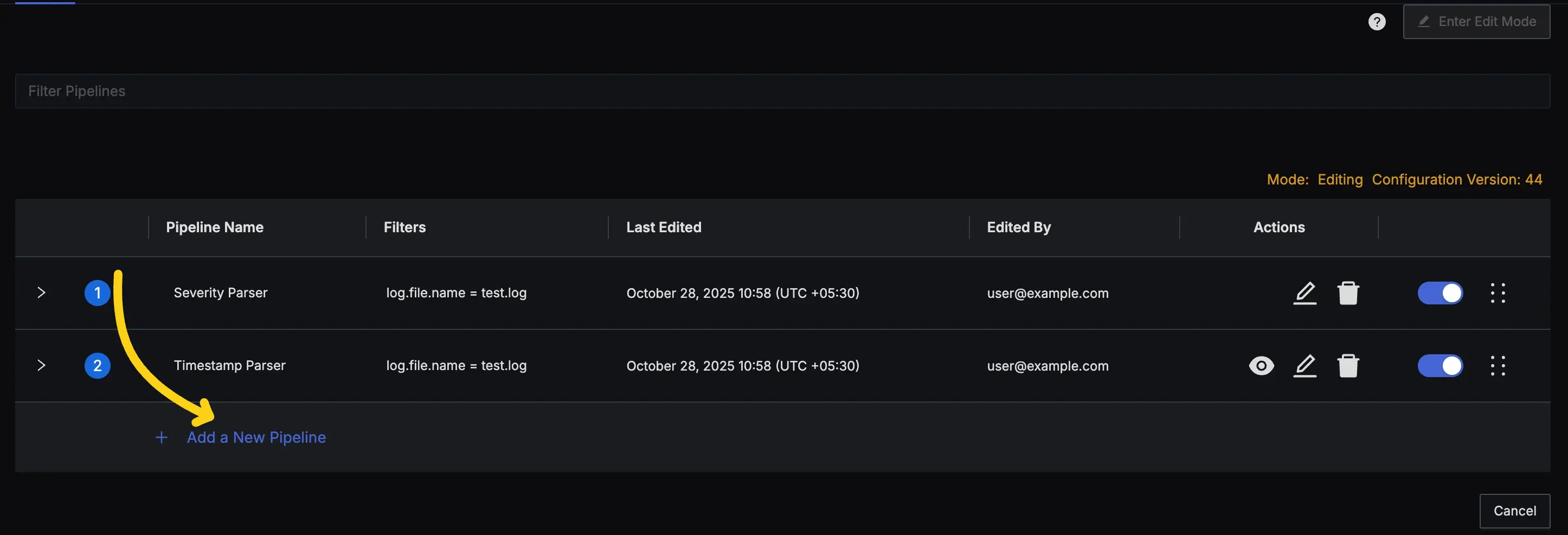Image resolution: width=1568 pixels, height=535 pixels.
Task: Disable the Severity Parser pipeline toggle
Action: (1440, 293)
